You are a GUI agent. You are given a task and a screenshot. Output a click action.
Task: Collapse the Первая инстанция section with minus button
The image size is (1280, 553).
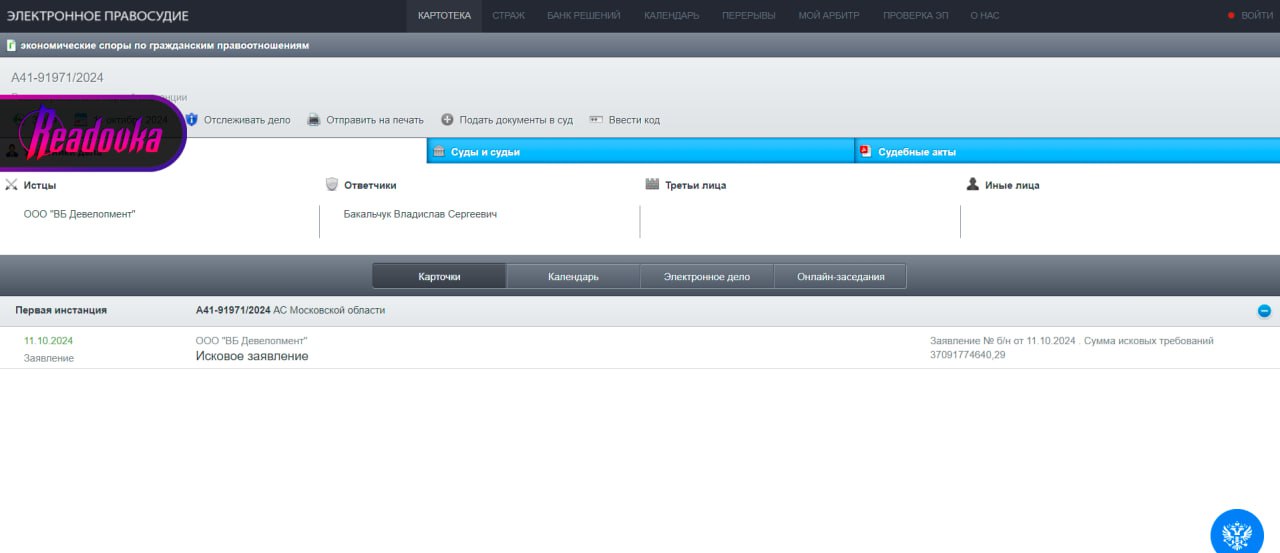1264,311
